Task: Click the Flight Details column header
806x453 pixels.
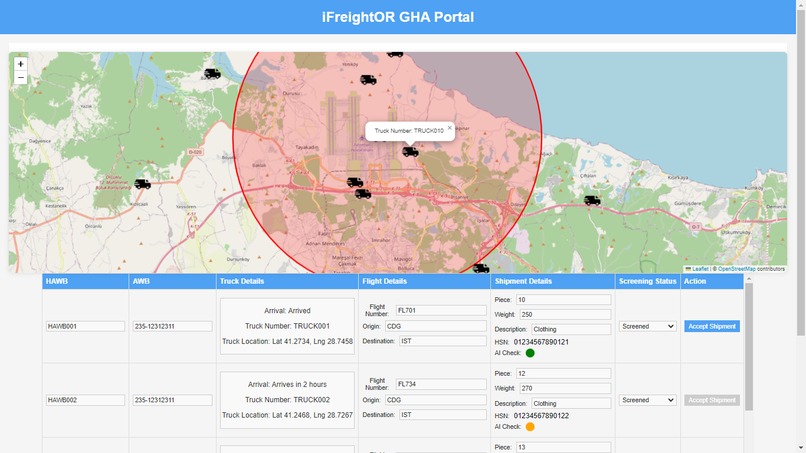Action: point(425,281)
